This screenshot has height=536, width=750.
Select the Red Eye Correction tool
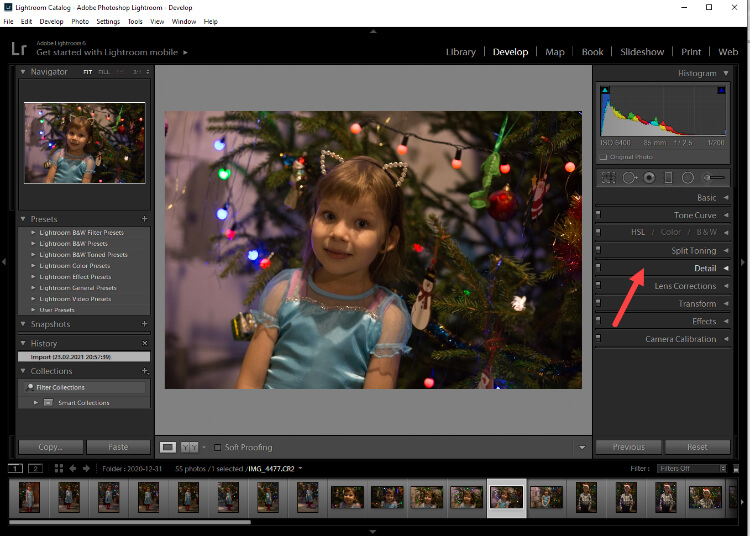coord(649,178)
